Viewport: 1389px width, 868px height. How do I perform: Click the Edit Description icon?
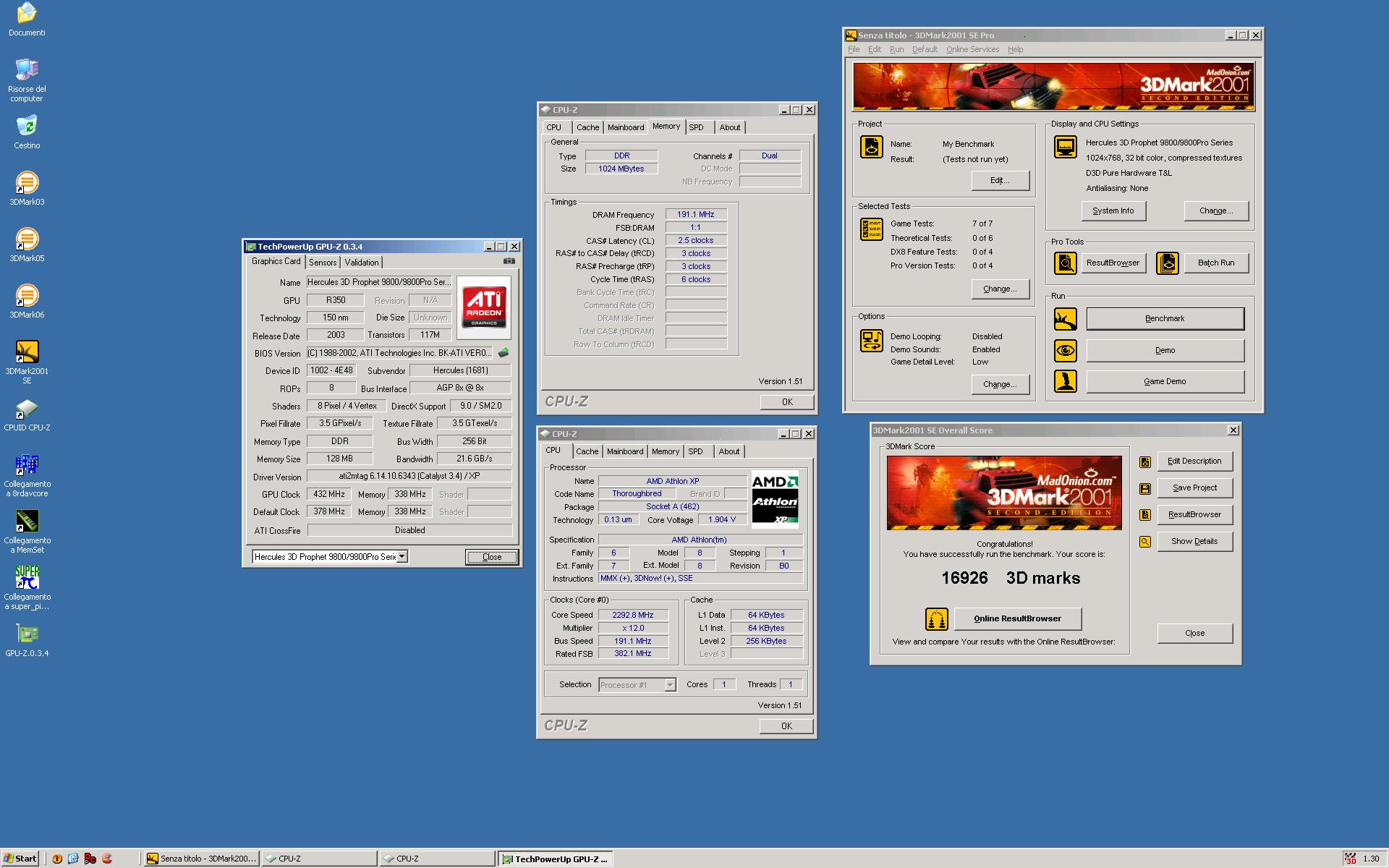pyautogui.click(x=1144, y=461)
